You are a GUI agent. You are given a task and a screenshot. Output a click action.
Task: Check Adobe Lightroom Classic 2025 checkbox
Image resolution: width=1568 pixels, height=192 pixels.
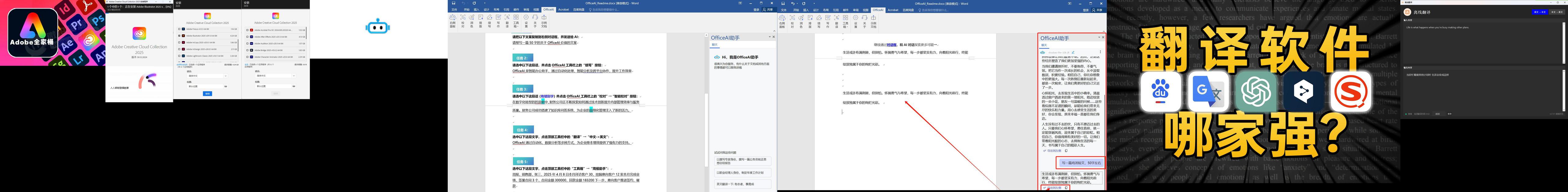179,56
